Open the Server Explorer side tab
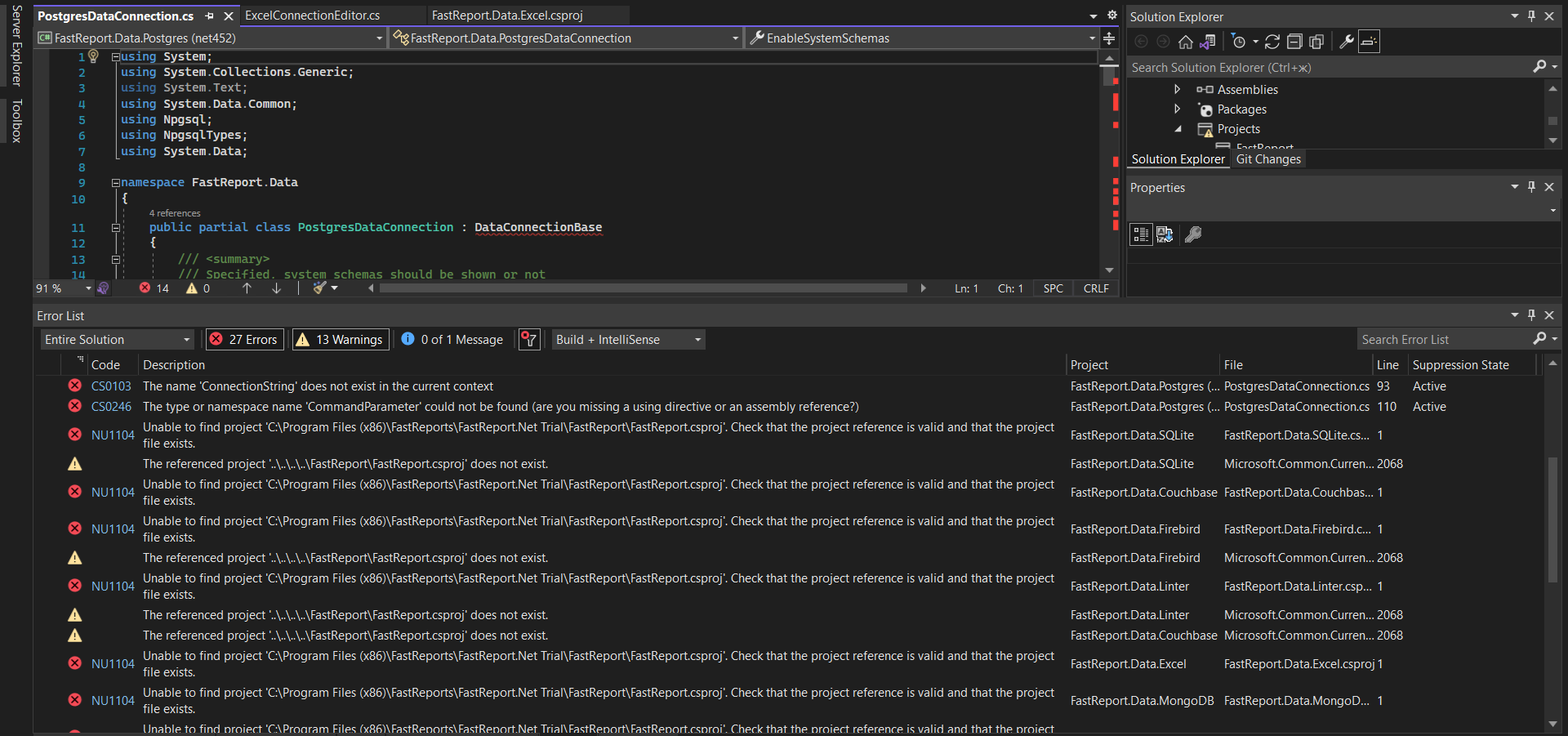The height and width of the screenshot is (736, 1568). pos(16,45)
